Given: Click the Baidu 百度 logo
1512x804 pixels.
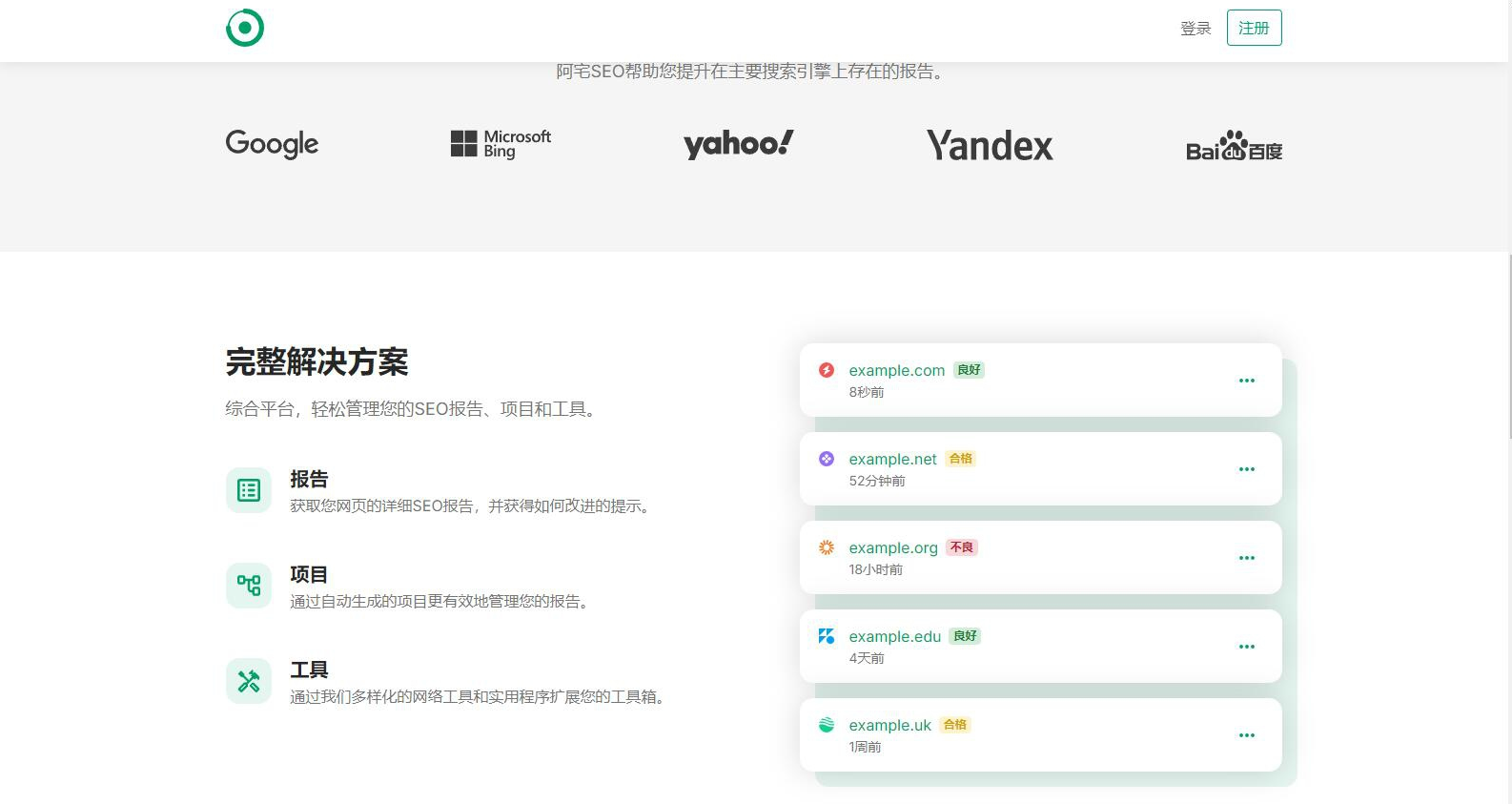Looking at the screenshot, I should (1234, 146).
